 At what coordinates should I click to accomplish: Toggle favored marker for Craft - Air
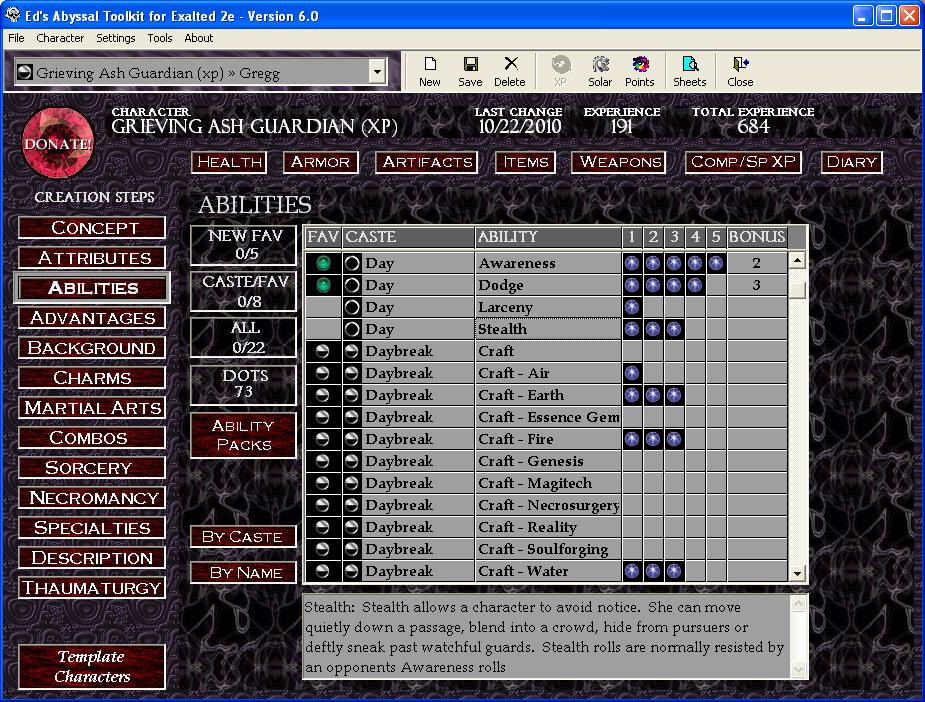coord(322,373)
